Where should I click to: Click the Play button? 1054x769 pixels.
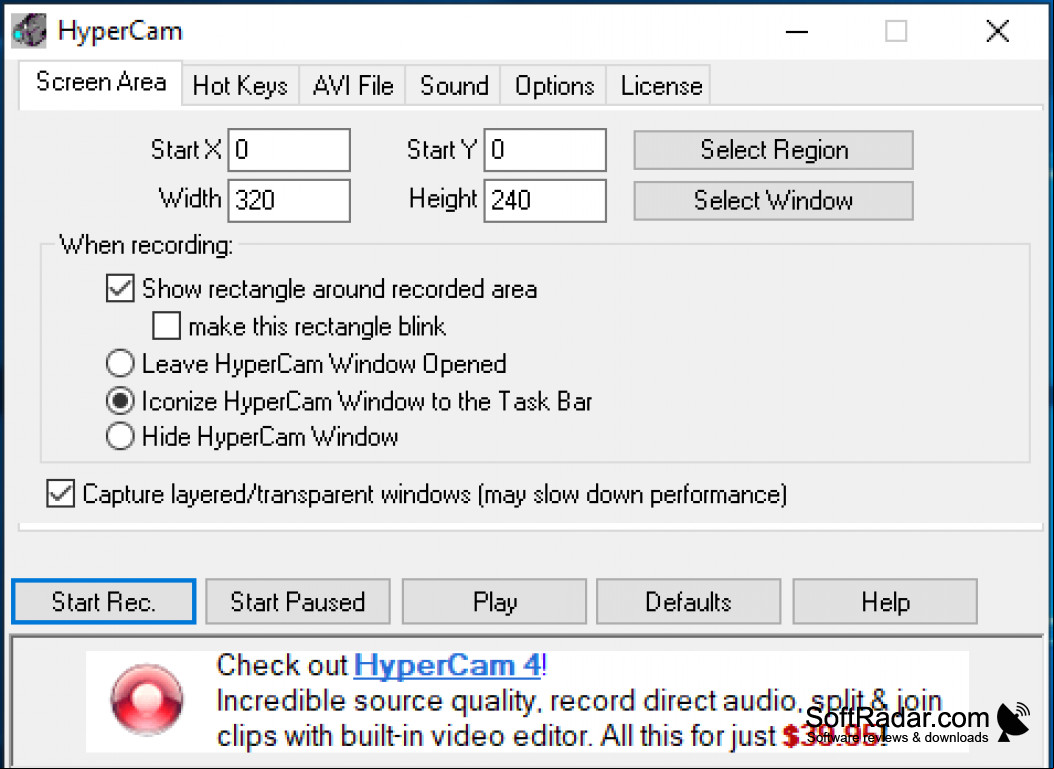(x=494, y=602)
